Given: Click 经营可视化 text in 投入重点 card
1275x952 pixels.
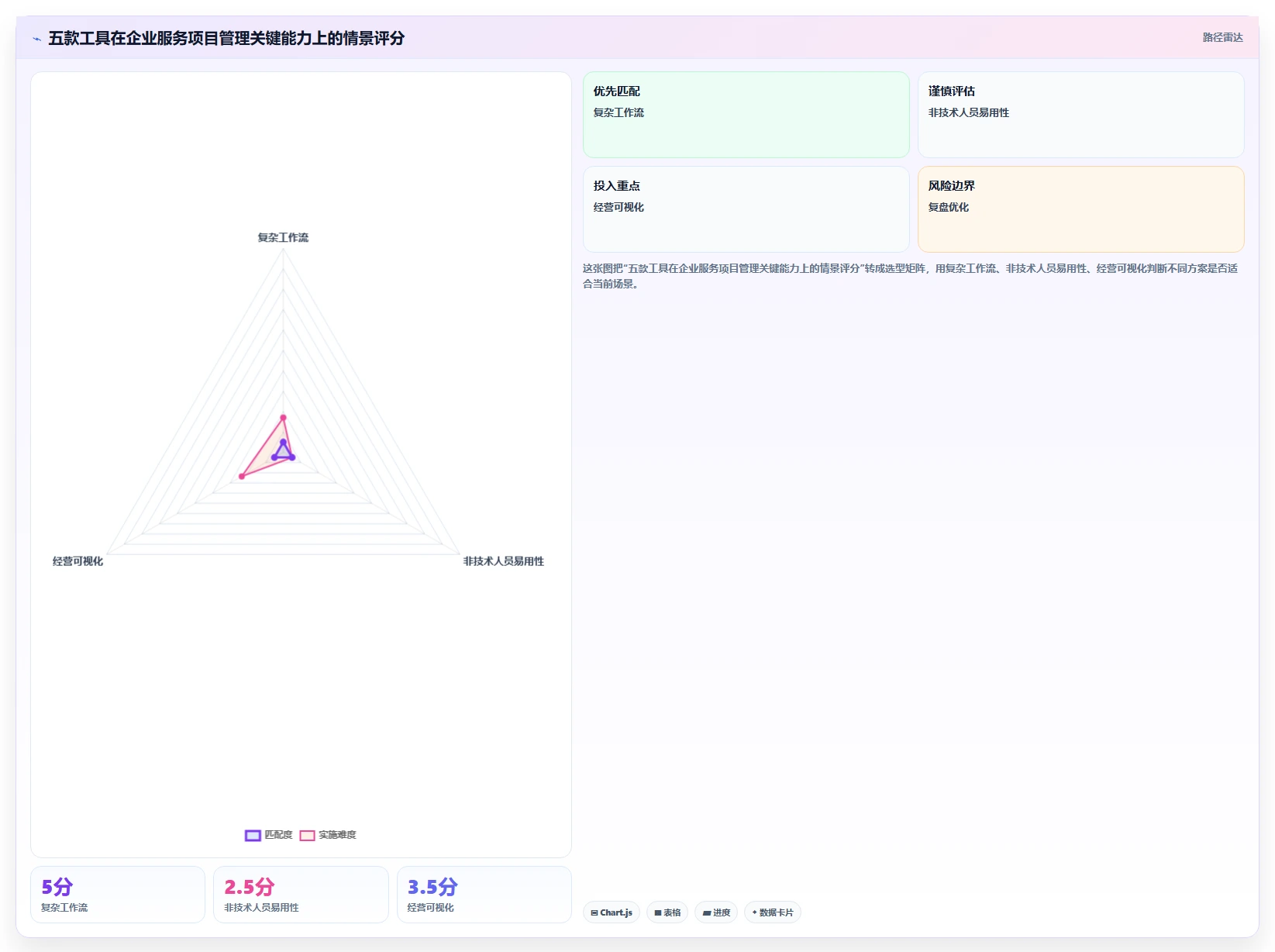Looking at the screenshot, I should pos(619,207).
